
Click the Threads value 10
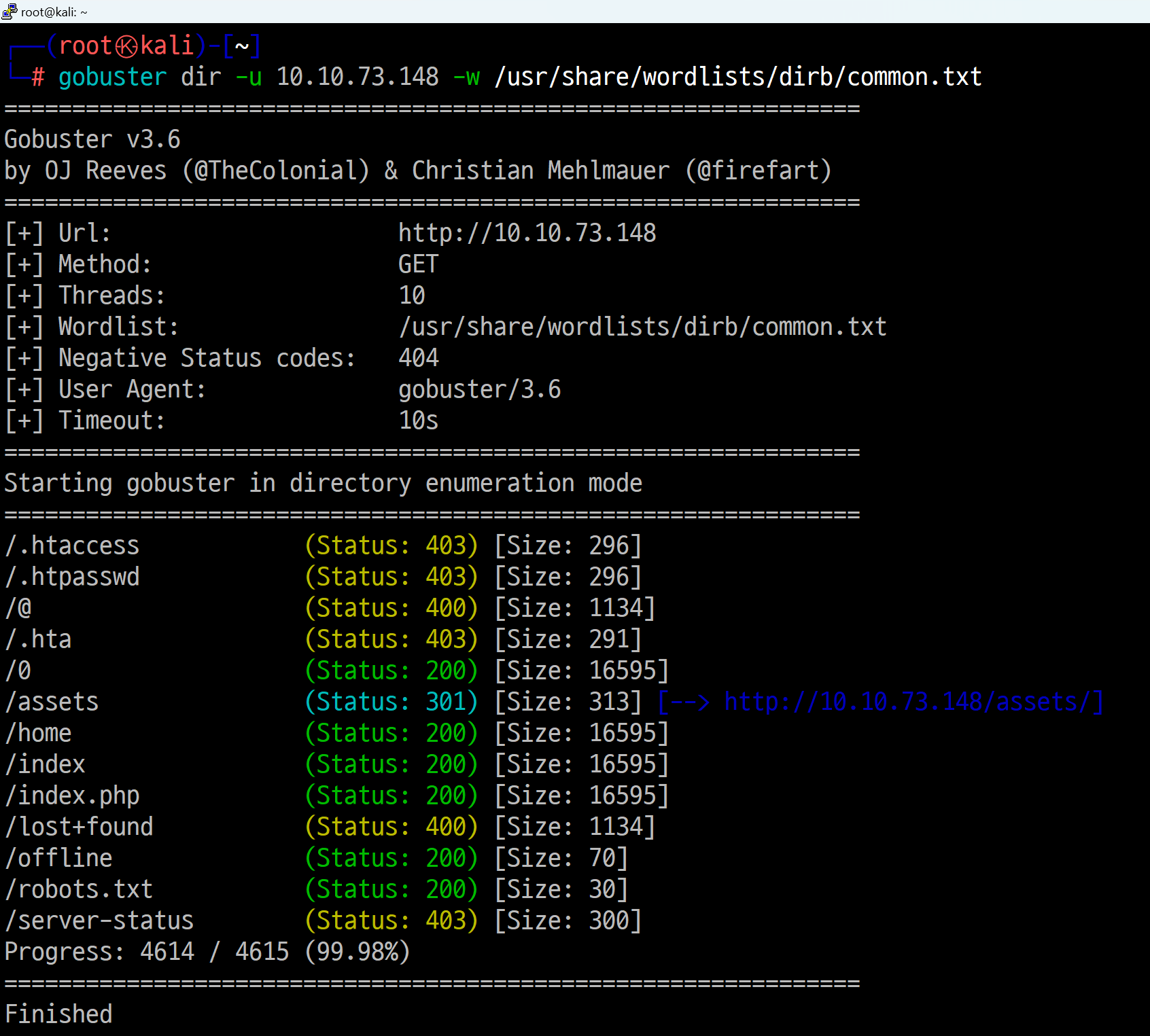tap(412, 296)
